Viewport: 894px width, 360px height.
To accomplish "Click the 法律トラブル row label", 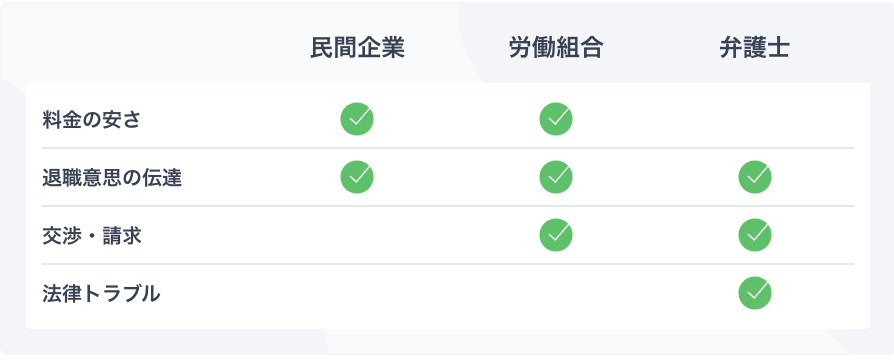I will [x=101, y=294].
